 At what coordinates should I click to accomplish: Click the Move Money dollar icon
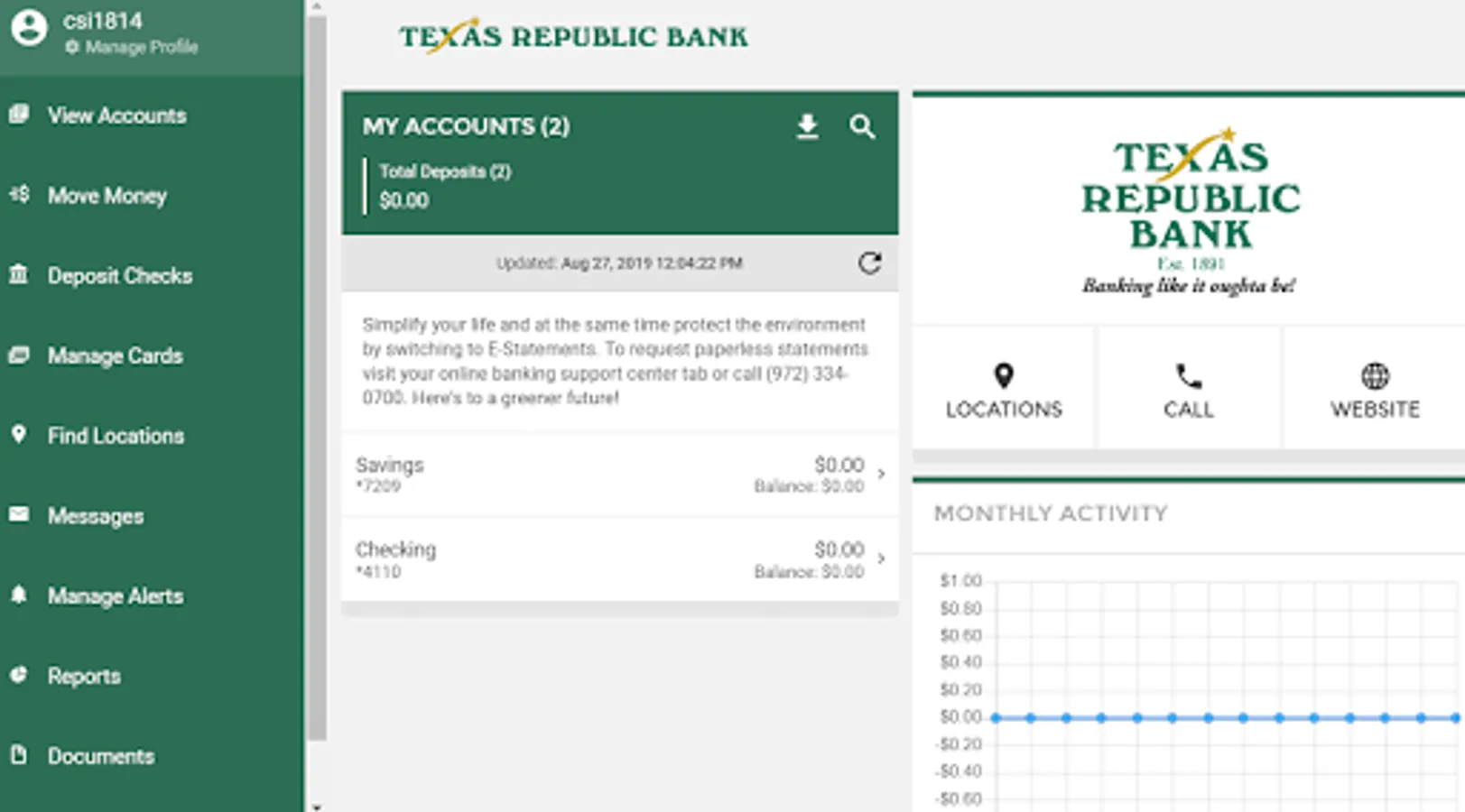(x=19, y=195)
